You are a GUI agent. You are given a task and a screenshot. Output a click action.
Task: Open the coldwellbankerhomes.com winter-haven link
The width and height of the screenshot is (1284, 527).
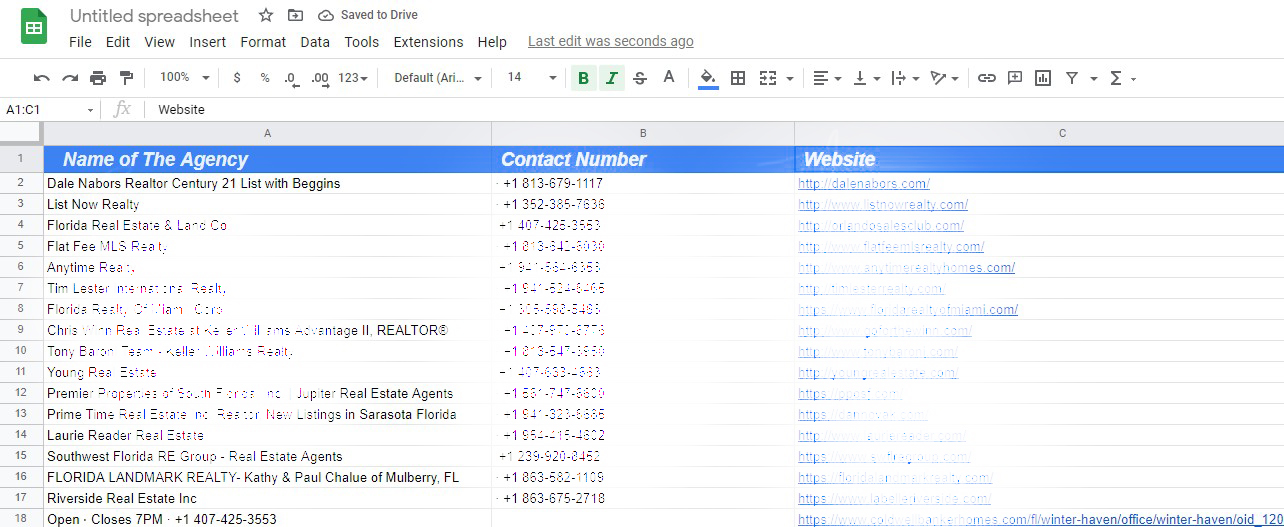tap(1040, 520)
